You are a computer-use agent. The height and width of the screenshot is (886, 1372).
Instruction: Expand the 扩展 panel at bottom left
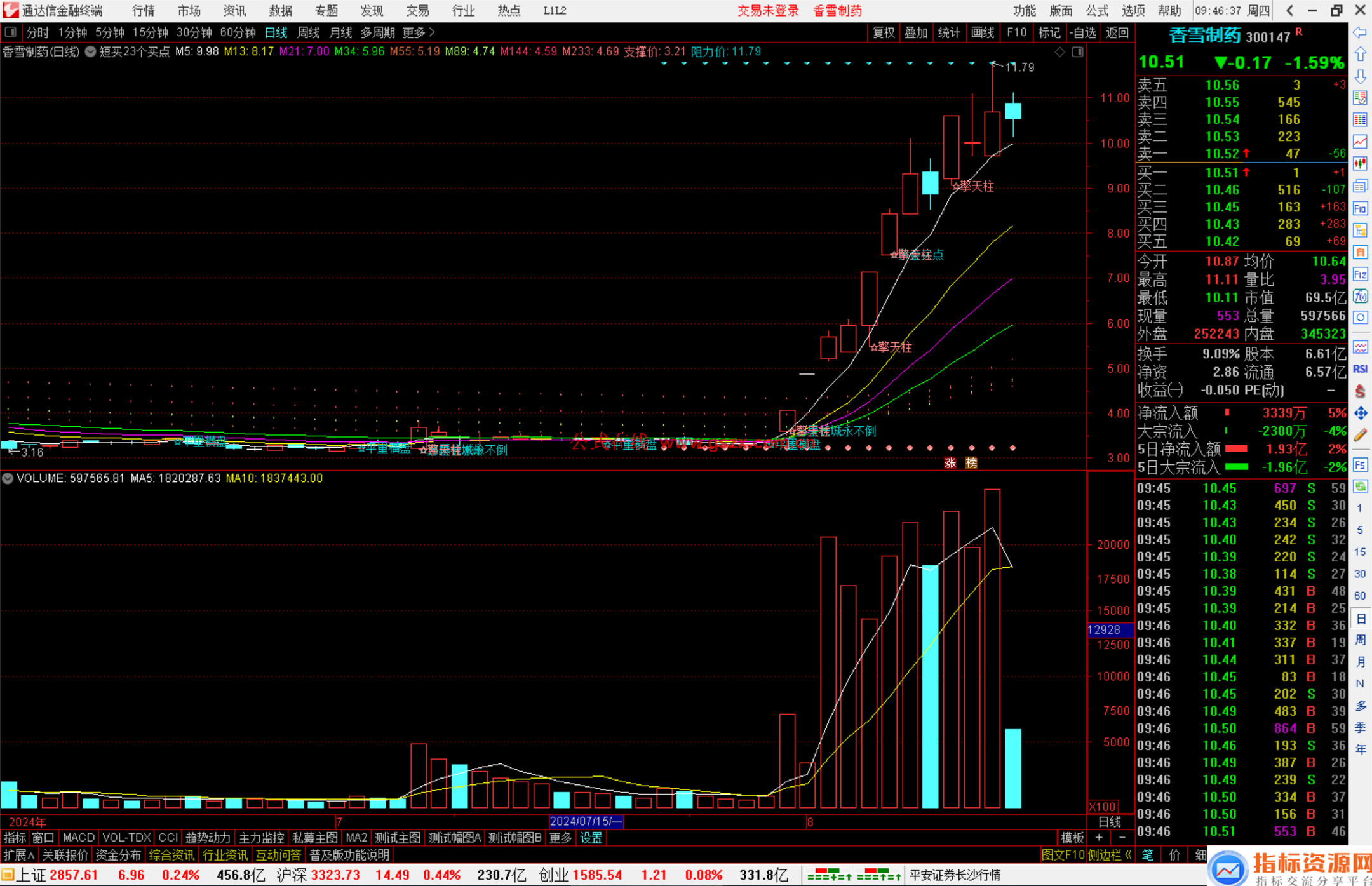click(19, 855)
